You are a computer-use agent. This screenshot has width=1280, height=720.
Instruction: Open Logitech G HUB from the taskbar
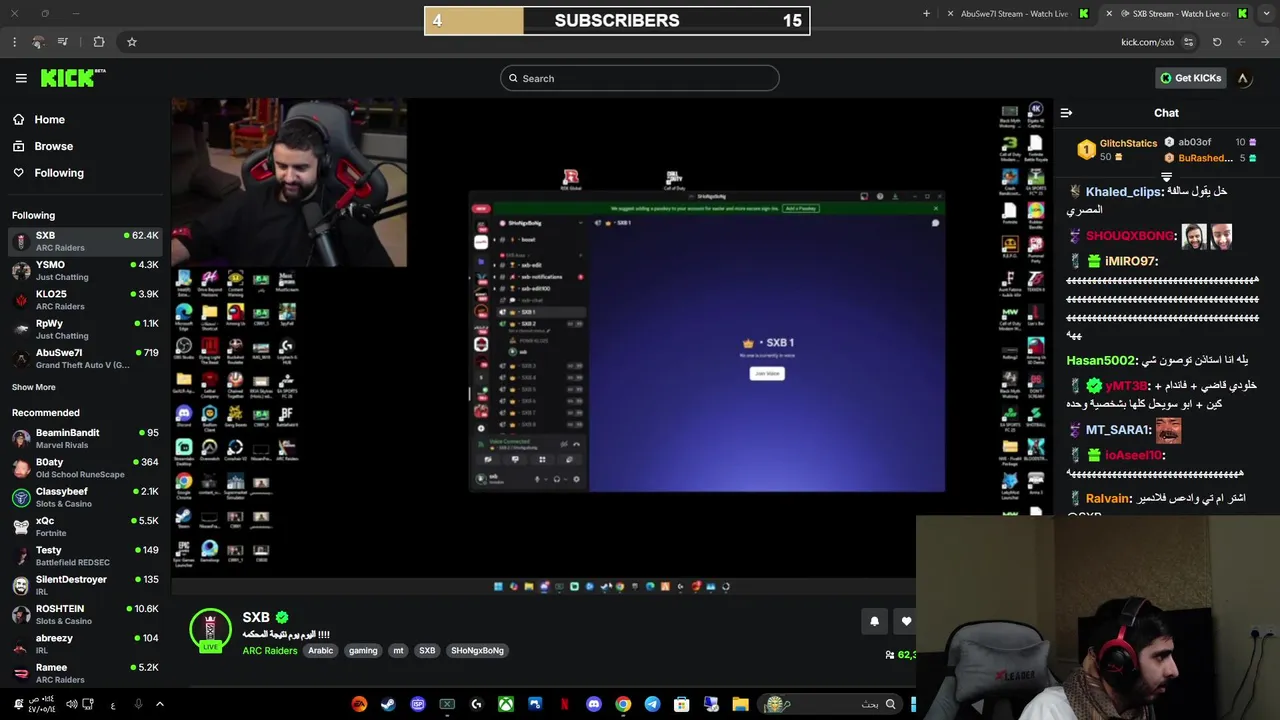pos(476,704)
